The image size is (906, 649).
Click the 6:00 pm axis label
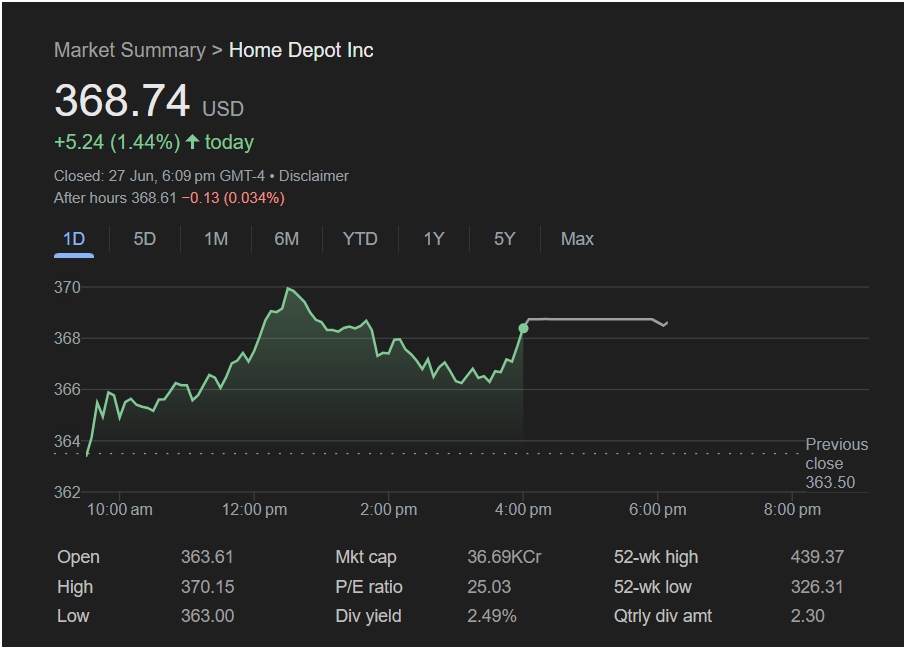coord(658,510)
